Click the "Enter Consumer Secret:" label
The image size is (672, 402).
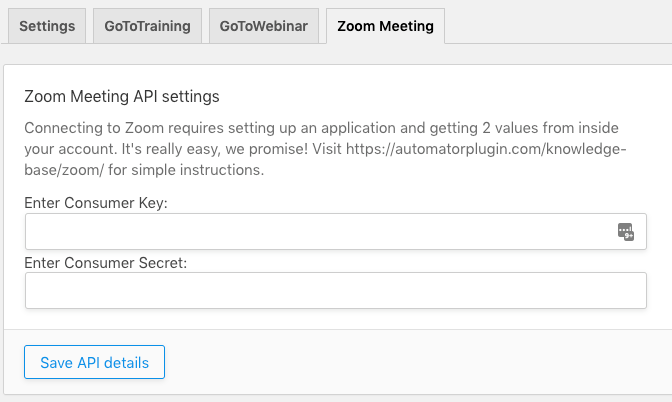pyautogui.click(x=105, y=263)
